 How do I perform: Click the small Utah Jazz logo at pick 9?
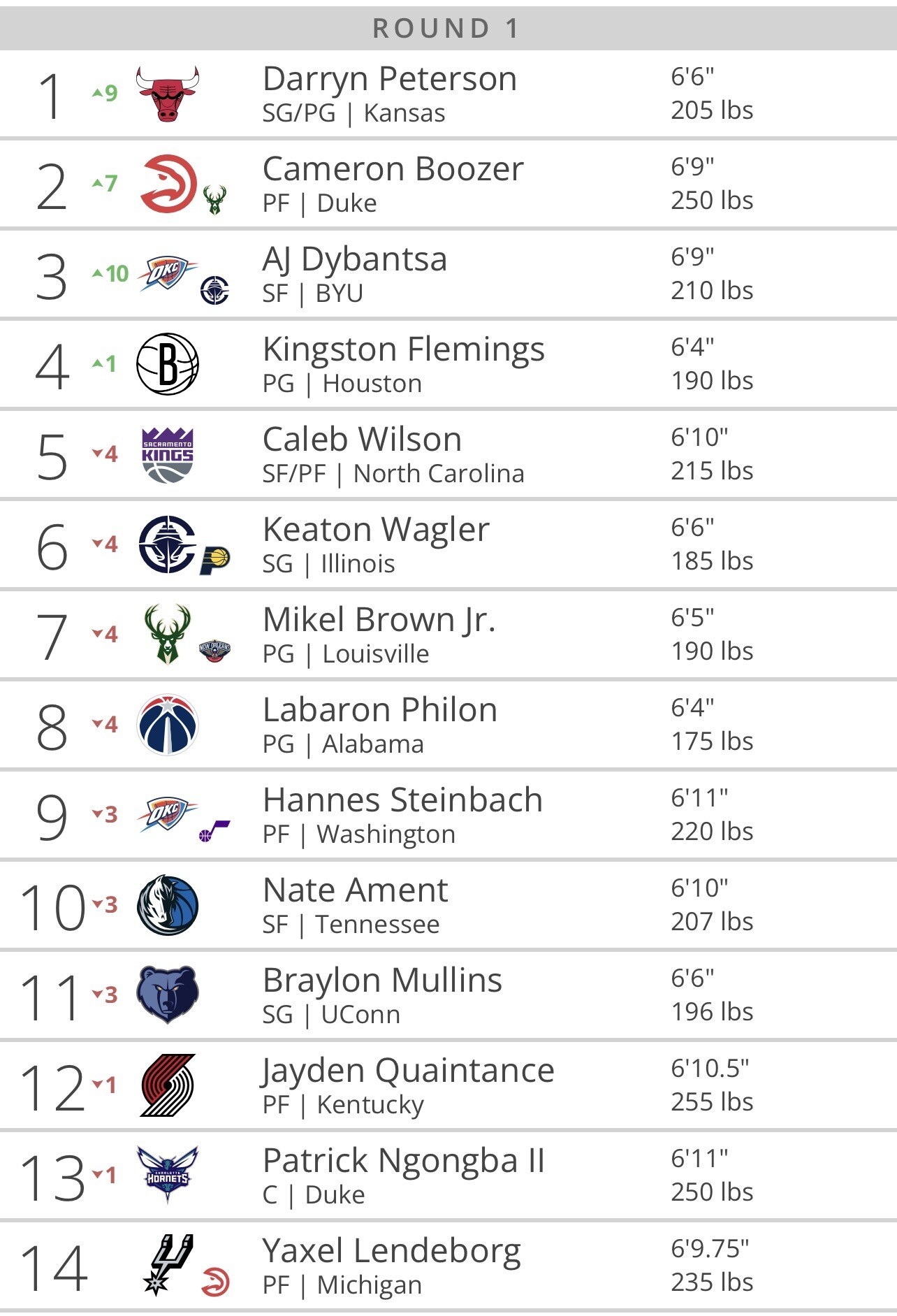pyautogui.click(x=214, y=831)
